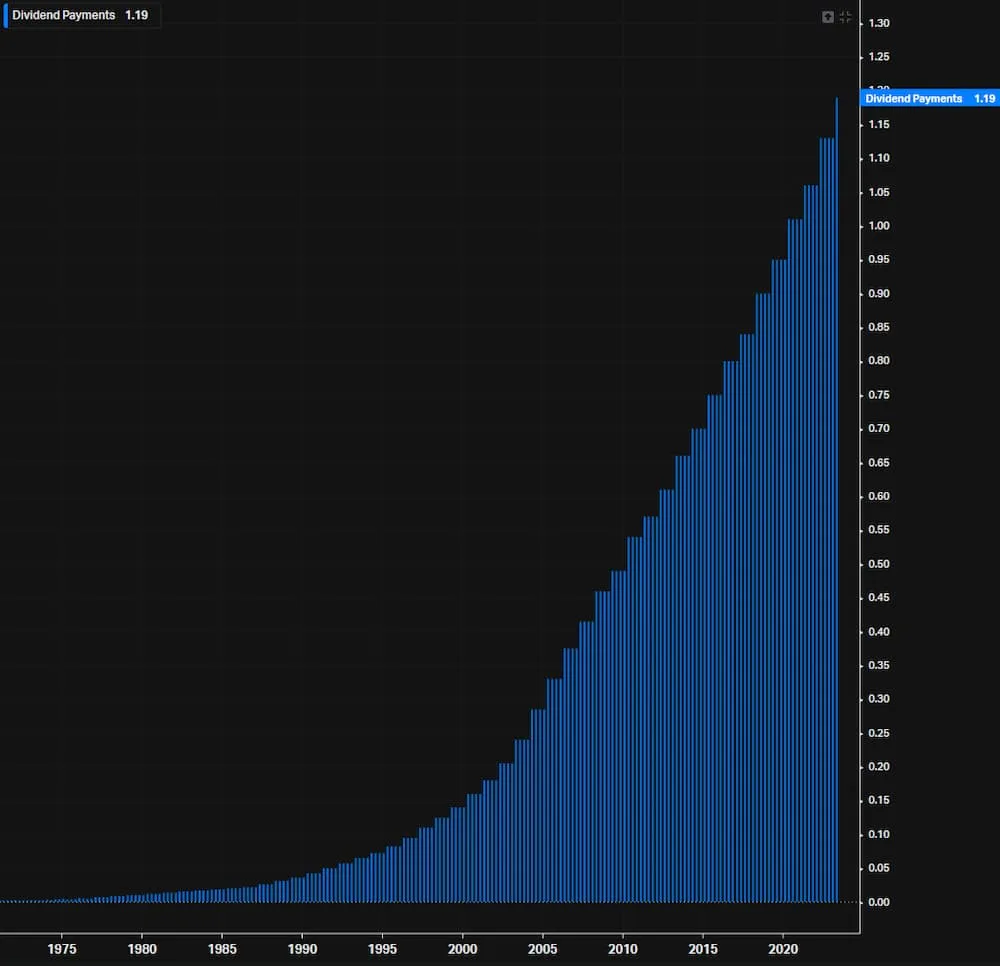Viewport: 1000px width, 966px height.
Task: Click the 0.35 price scale label
Action: 879,665
